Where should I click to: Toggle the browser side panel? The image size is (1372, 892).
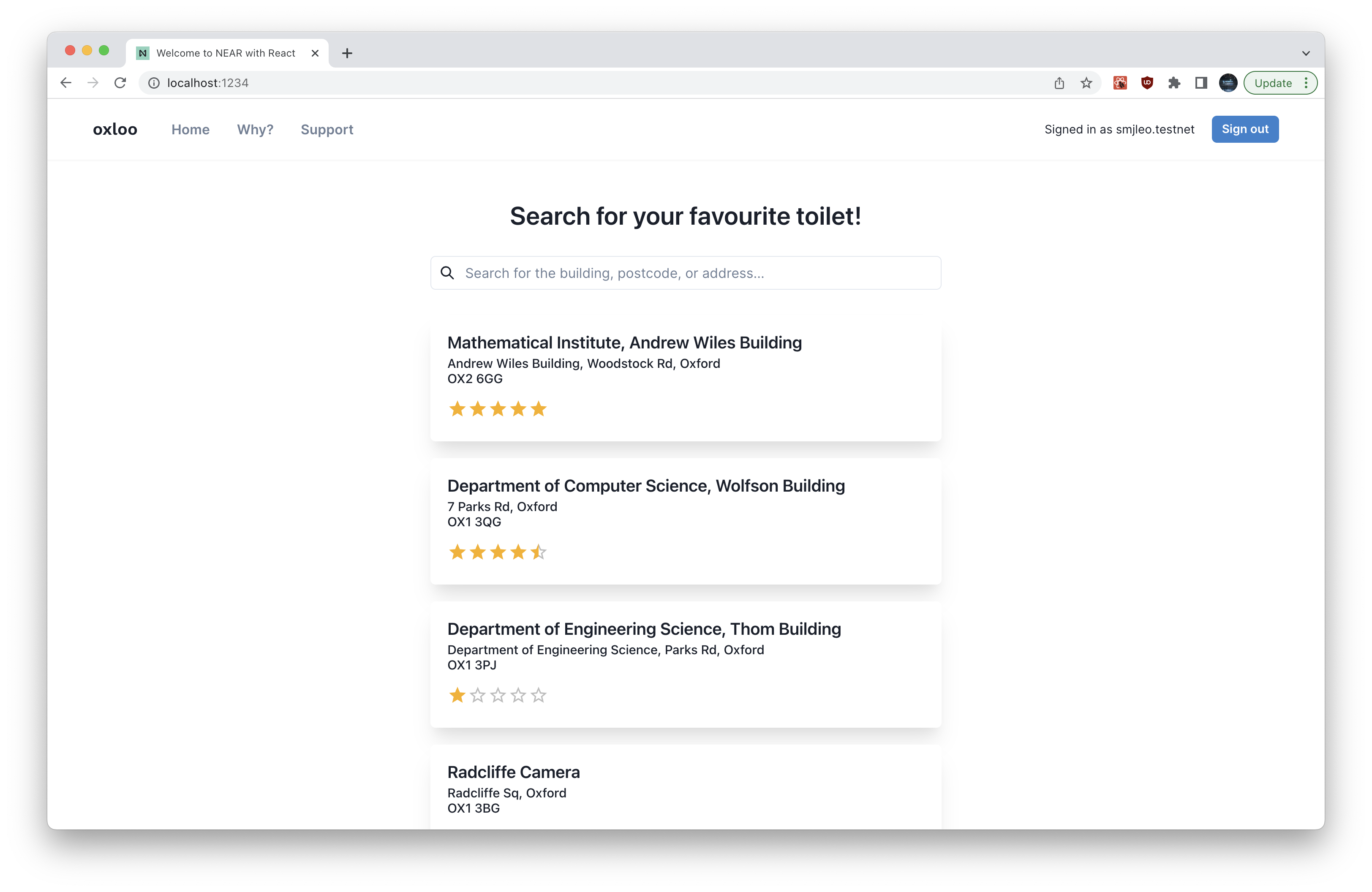tap(1201, 83)
